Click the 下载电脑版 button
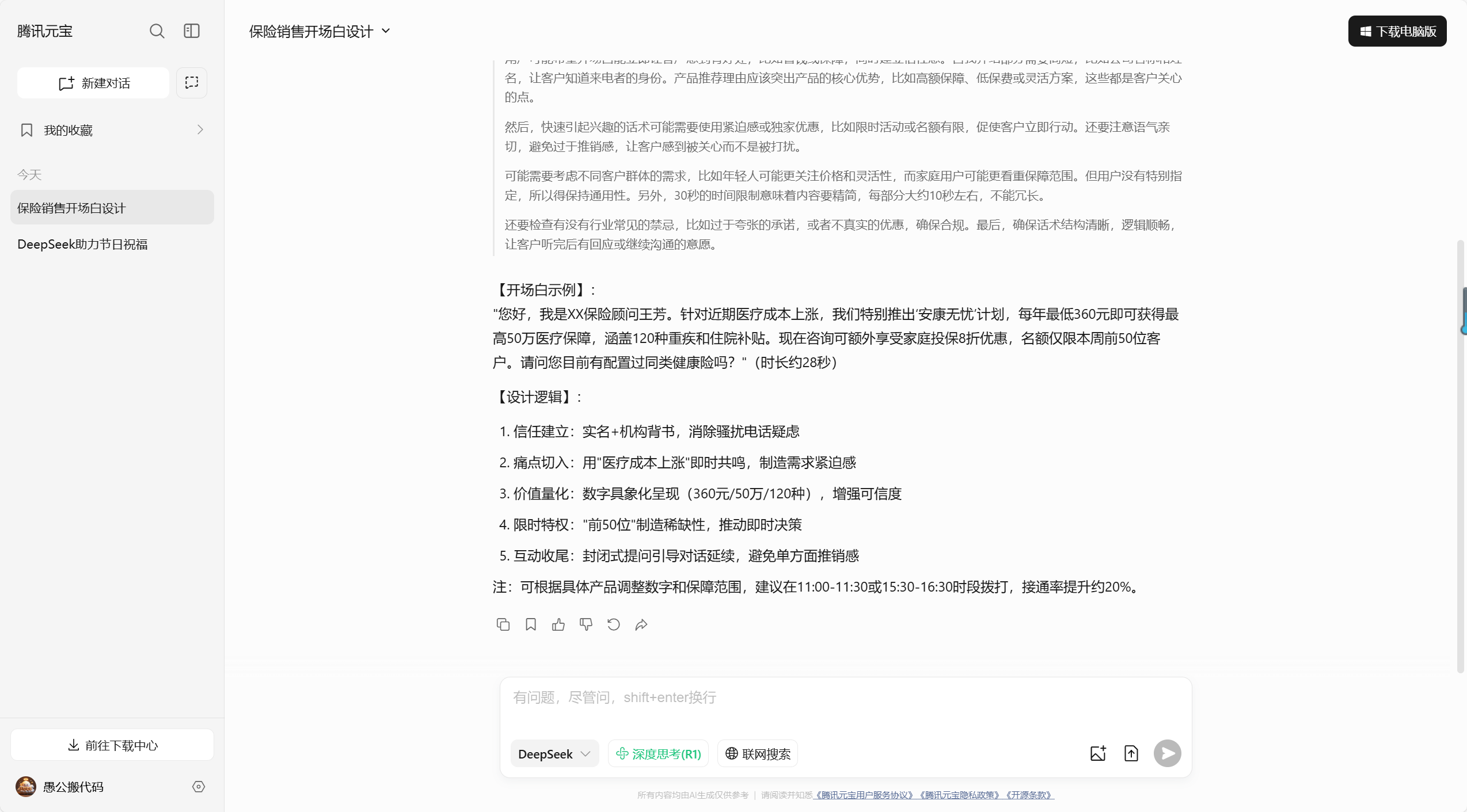This screenshot has height=812, width=1467. [1397, 31]
